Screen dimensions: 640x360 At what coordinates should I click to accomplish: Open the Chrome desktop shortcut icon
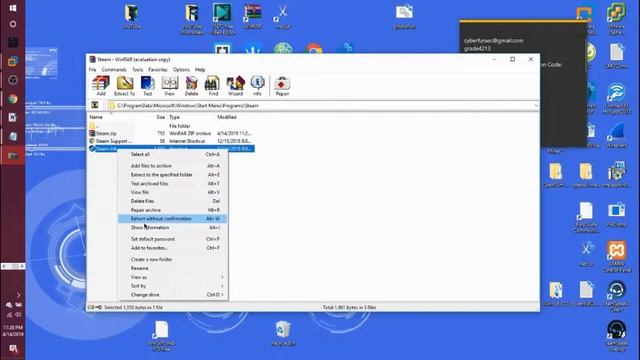[314, 49]
